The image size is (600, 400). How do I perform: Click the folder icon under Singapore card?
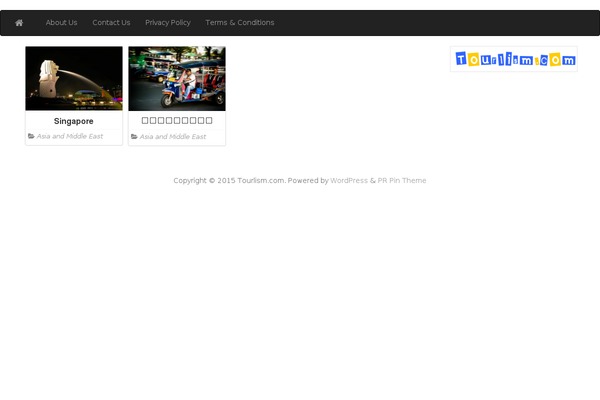click(x=31, y=136)
